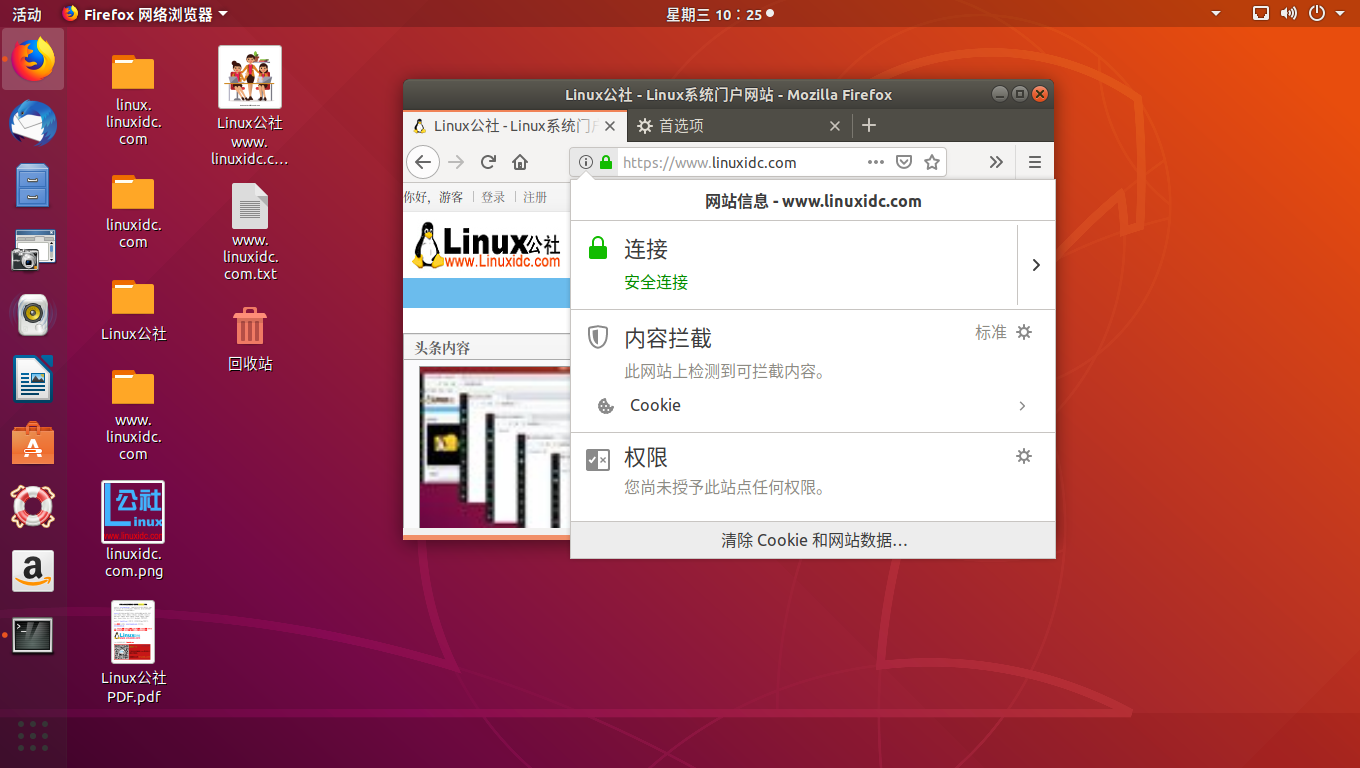Go to the Firefox home page
Viewport: 1360px width, 768px height.
(x=520, y=162)
